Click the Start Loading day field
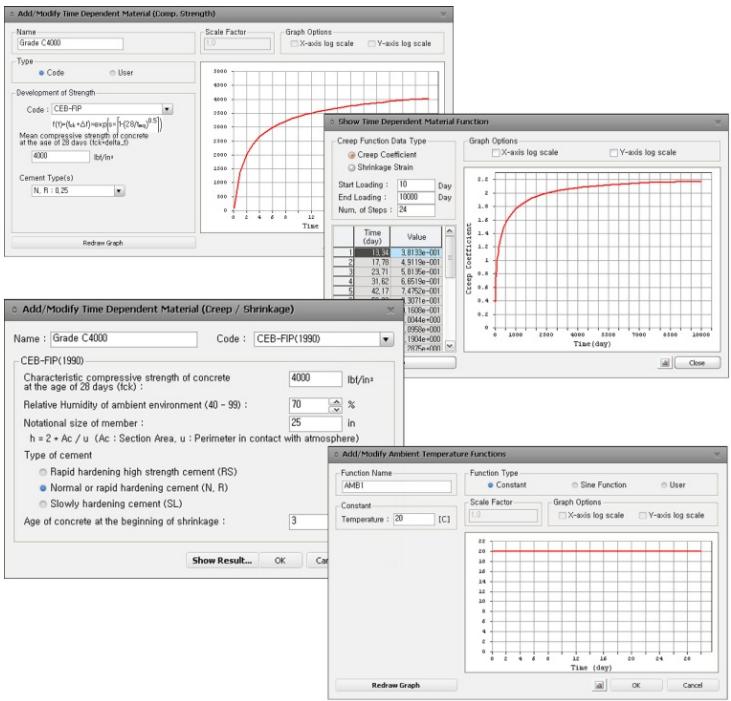This screenshot has height=701, width=731. click(416, 185)
